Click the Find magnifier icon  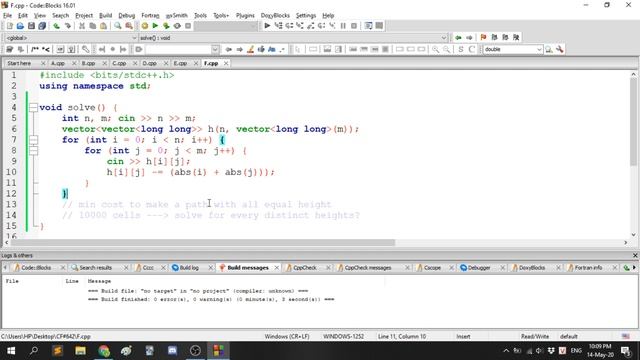[118, 26]
